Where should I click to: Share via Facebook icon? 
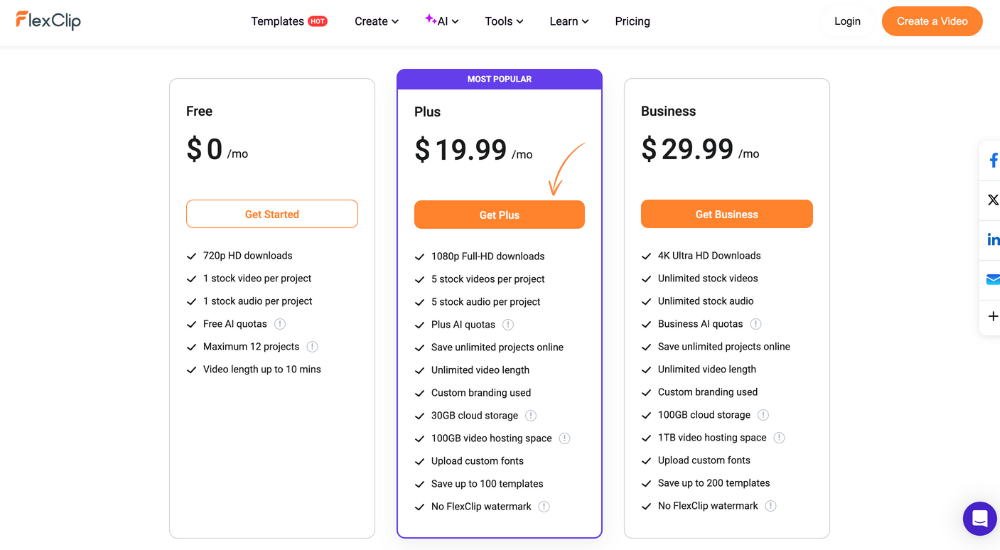point(993,160)
